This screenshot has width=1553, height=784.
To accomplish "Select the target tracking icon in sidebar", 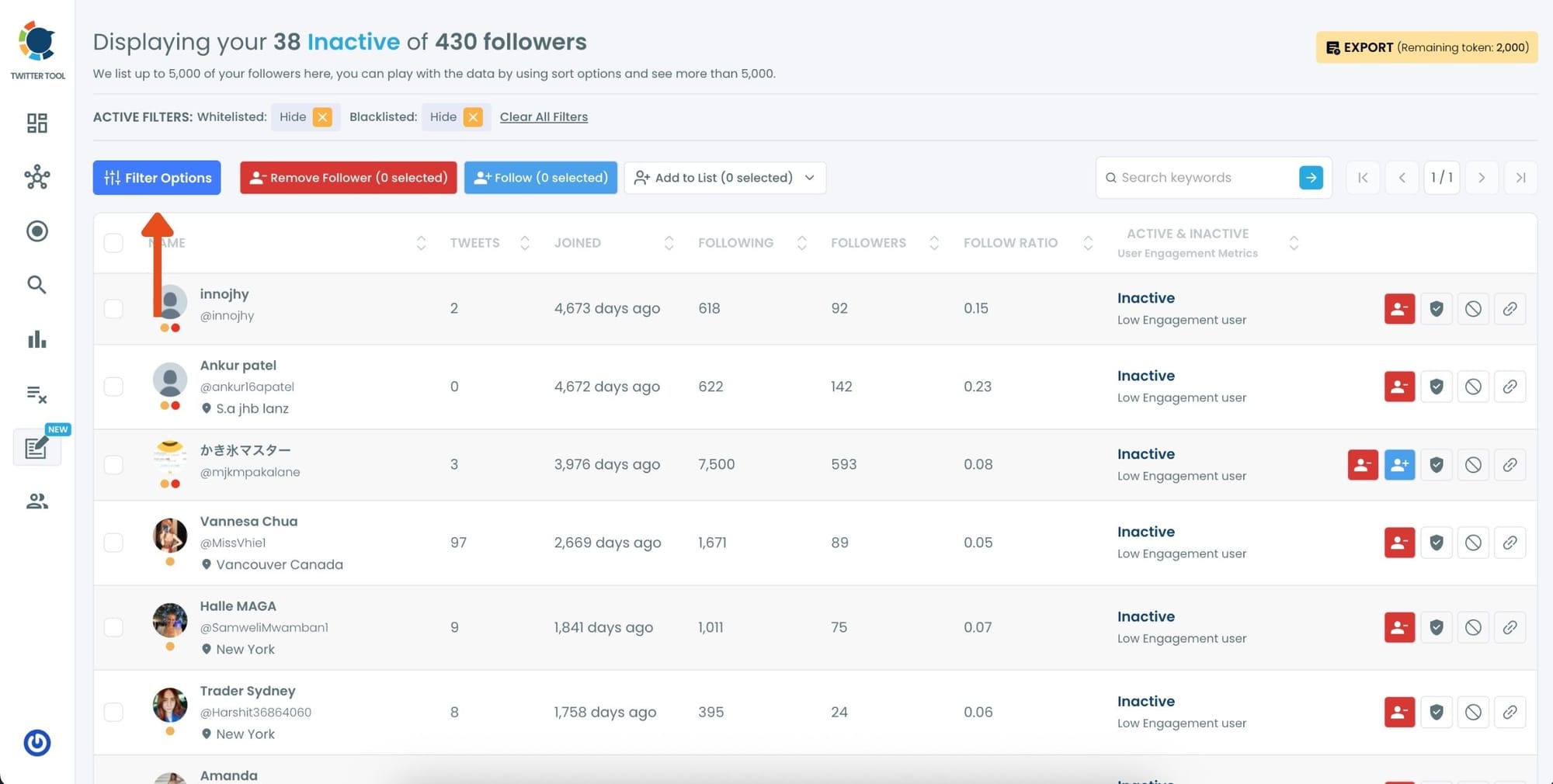I will click(x=36, y=231).
